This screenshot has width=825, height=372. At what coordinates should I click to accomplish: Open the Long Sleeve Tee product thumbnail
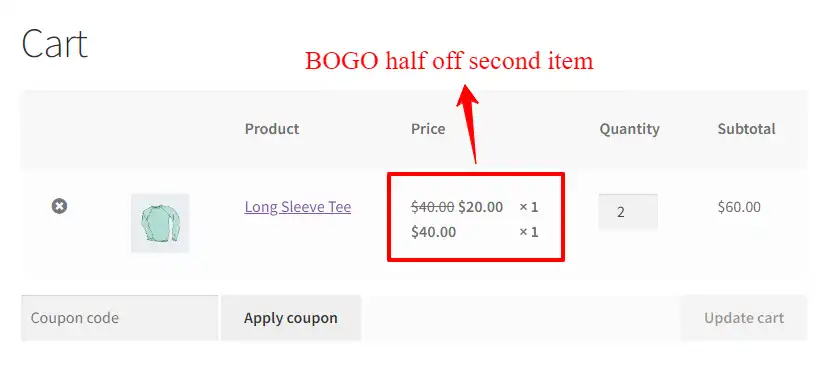coord(160,223)
